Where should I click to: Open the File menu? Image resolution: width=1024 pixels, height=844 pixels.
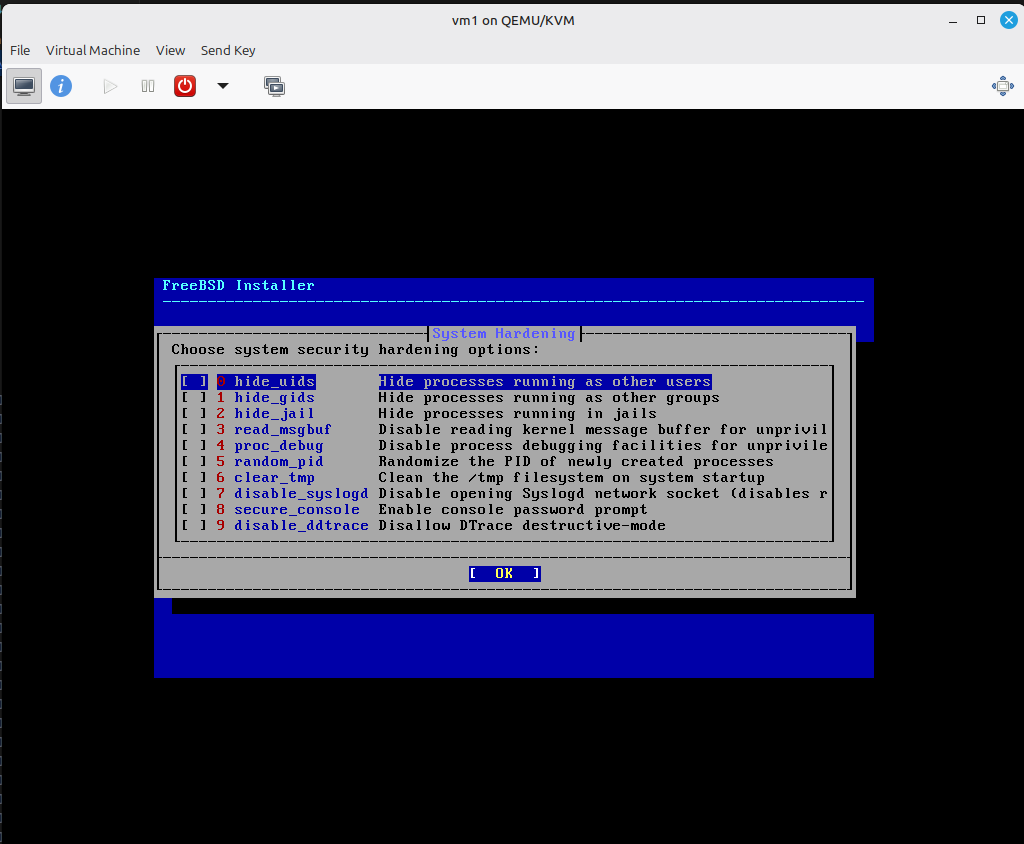[20, 50]
